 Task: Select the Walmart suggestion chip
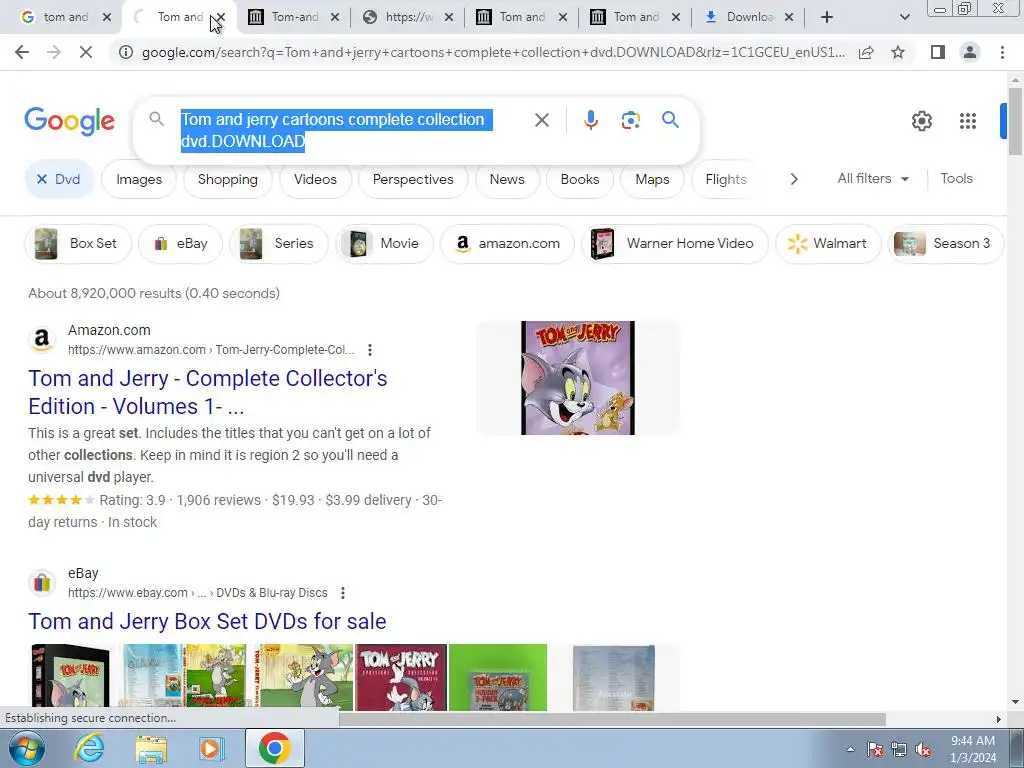click(828, 244)
